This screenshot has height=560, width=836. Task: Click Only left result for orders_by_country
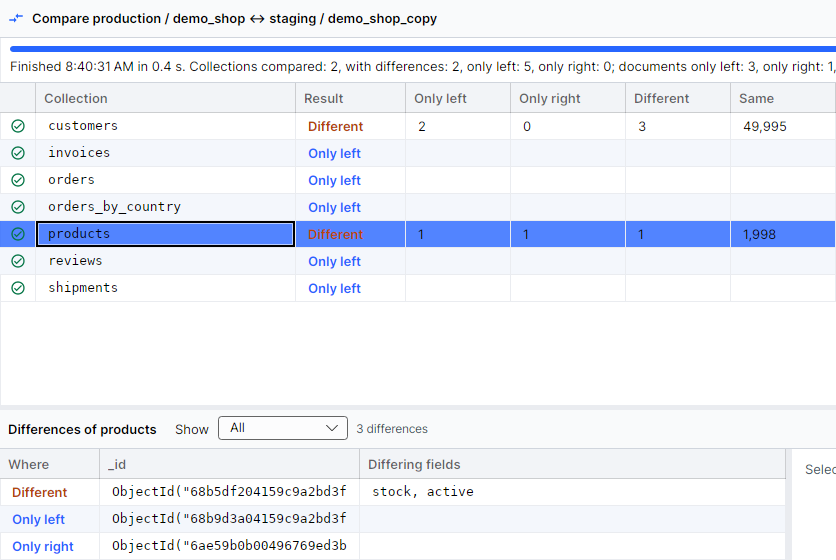(334, 207)
